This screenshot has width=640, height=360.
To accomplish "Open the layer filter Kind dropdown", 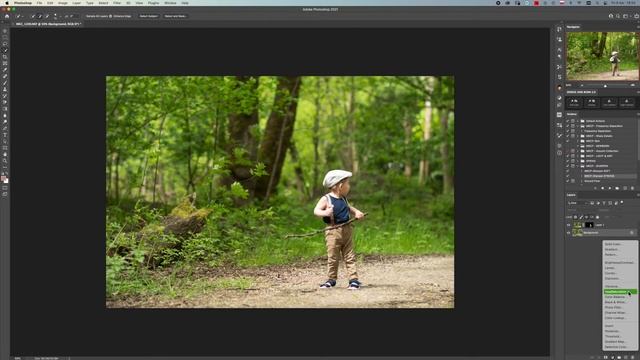I will tap(578, 203).
